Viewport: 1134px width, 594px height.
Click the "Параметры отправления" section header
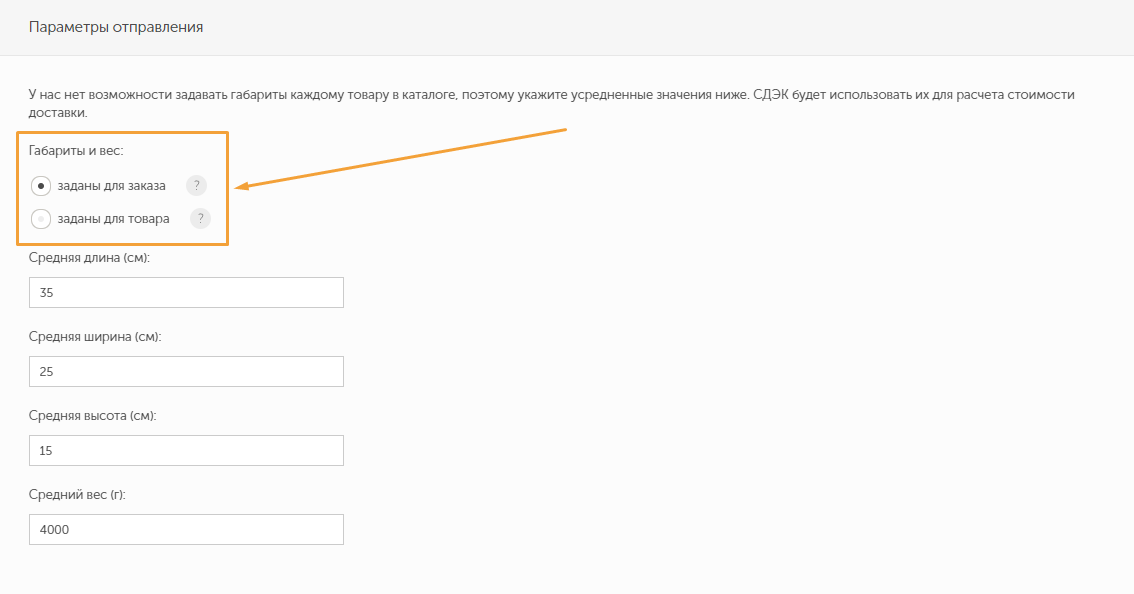click(116, 28)
